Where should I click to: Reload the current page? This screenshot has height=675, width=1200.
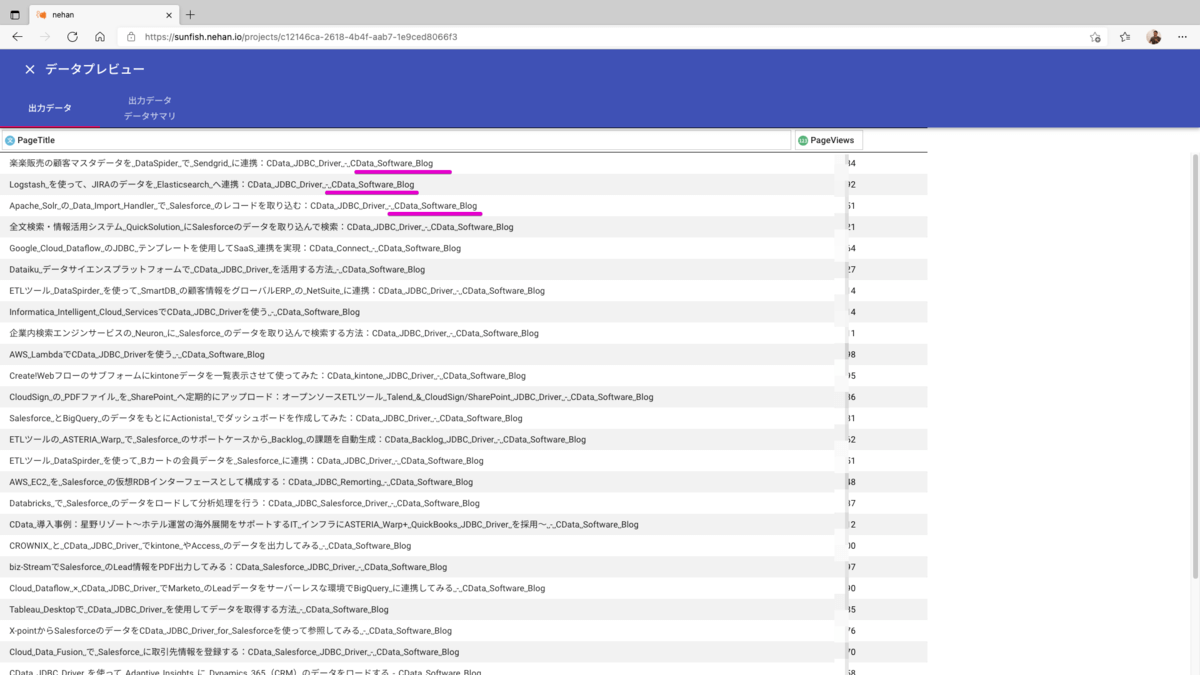72,37
